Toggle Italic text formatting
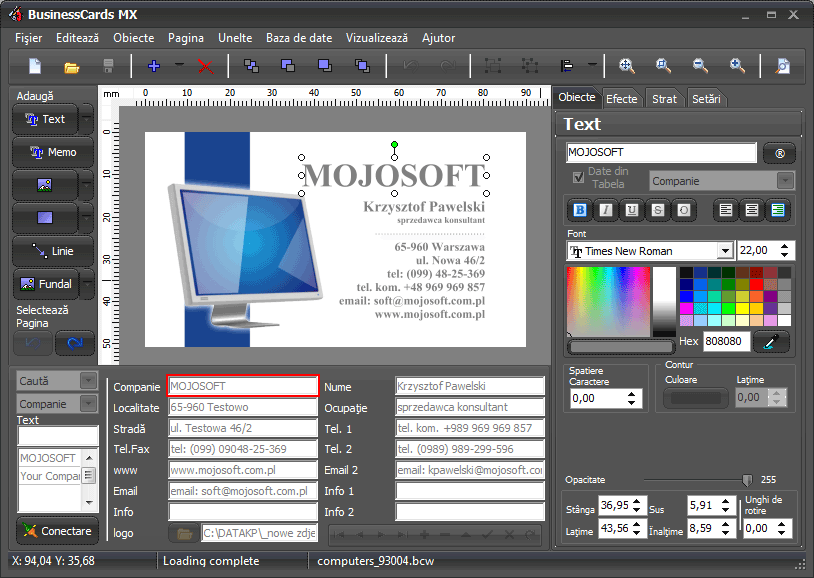Viewport: 814px width, 578px height. coord(606,210)
